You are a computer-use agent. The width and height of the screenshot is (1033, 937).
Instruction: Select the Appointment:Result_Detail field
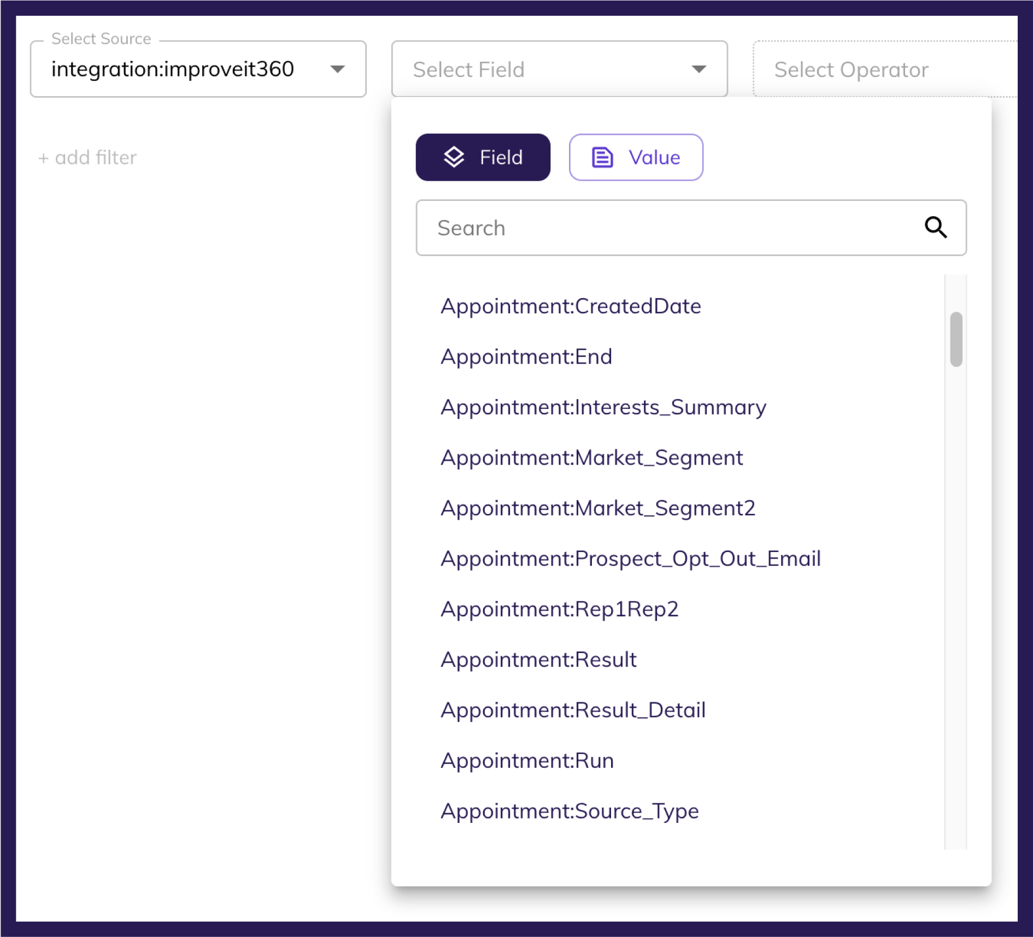[x=573, y=710]
